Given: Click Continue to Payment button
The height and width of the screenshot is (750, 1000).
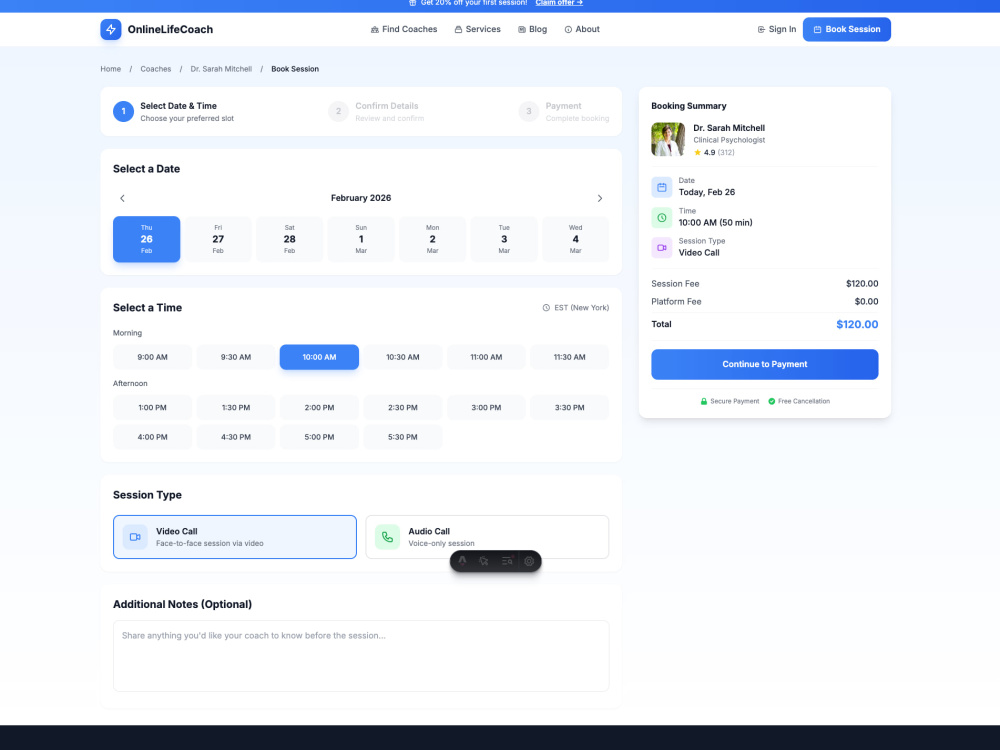Looking at the screenshot, I should [x=765, y=365].
